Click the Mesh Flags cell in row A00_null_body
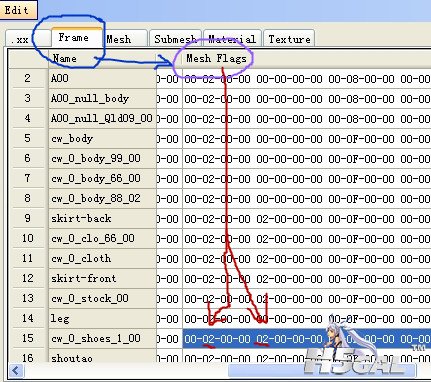Screen dimensions: 431x382 tap(307, 98)
